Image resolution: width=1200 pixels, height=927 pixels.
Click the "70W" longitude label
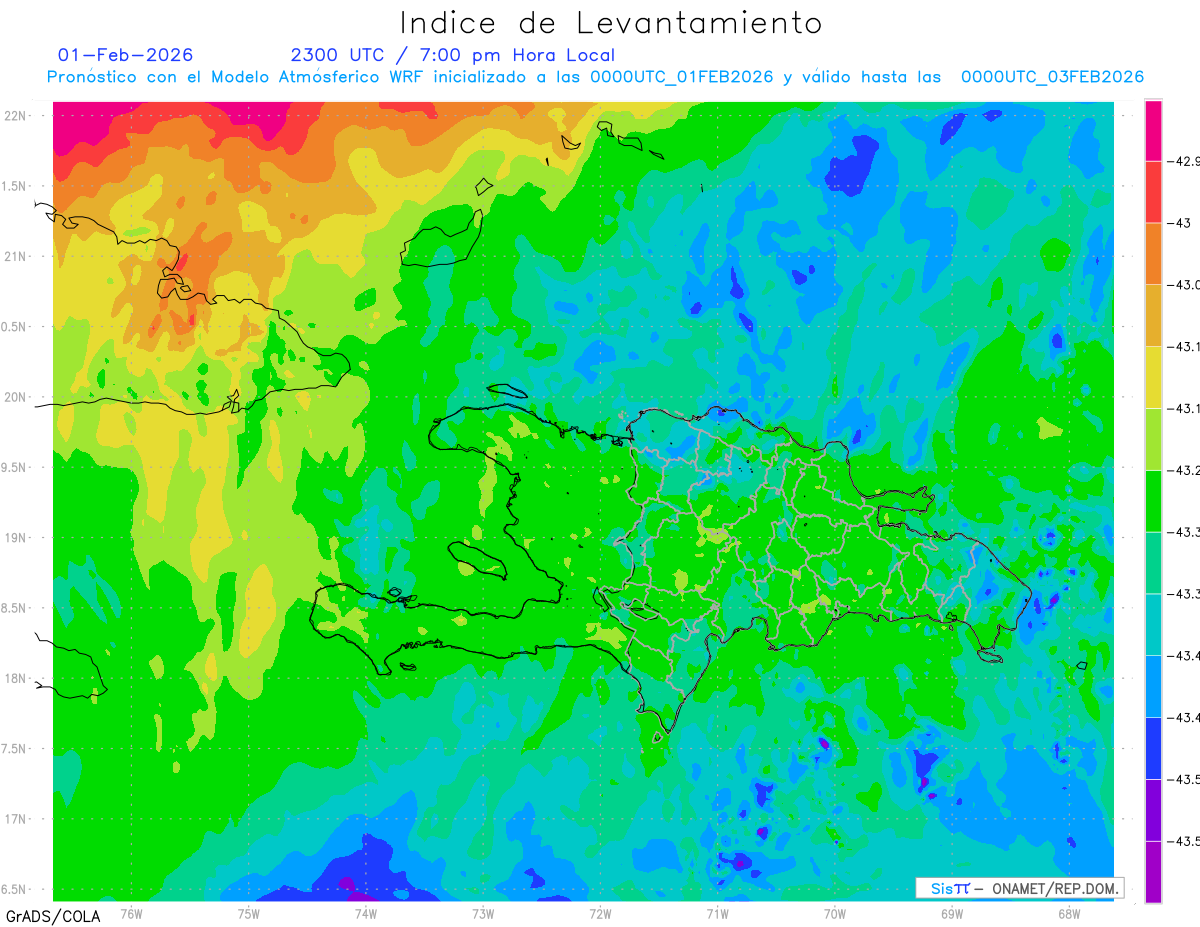pos(835,913)
